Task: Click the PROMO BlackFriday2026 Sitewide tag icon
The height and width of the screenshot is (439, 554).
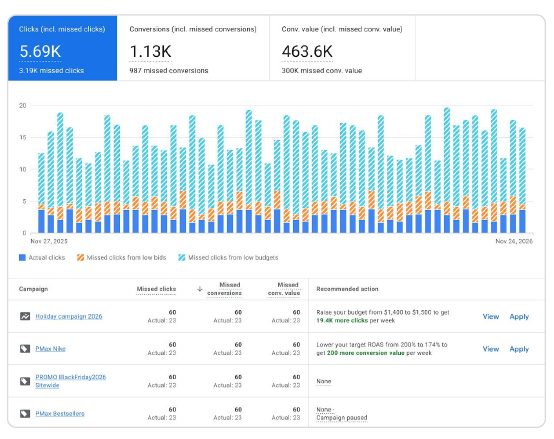Action: pyautogui.click(x=25, y=381)
